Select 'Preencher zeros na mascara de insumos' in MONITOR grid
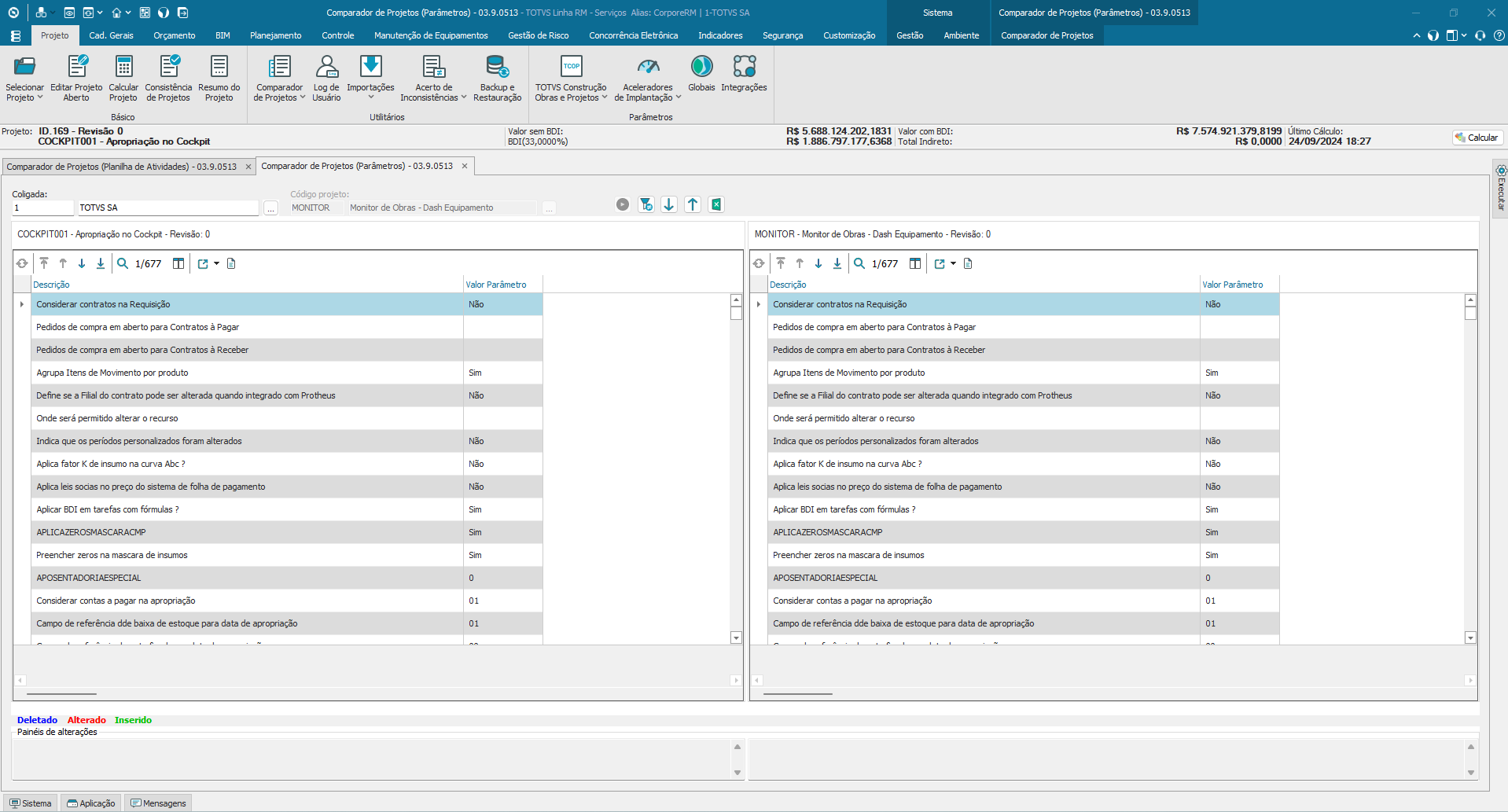The height and width of the screenshot is (812, 1508). click(1024, 555)
